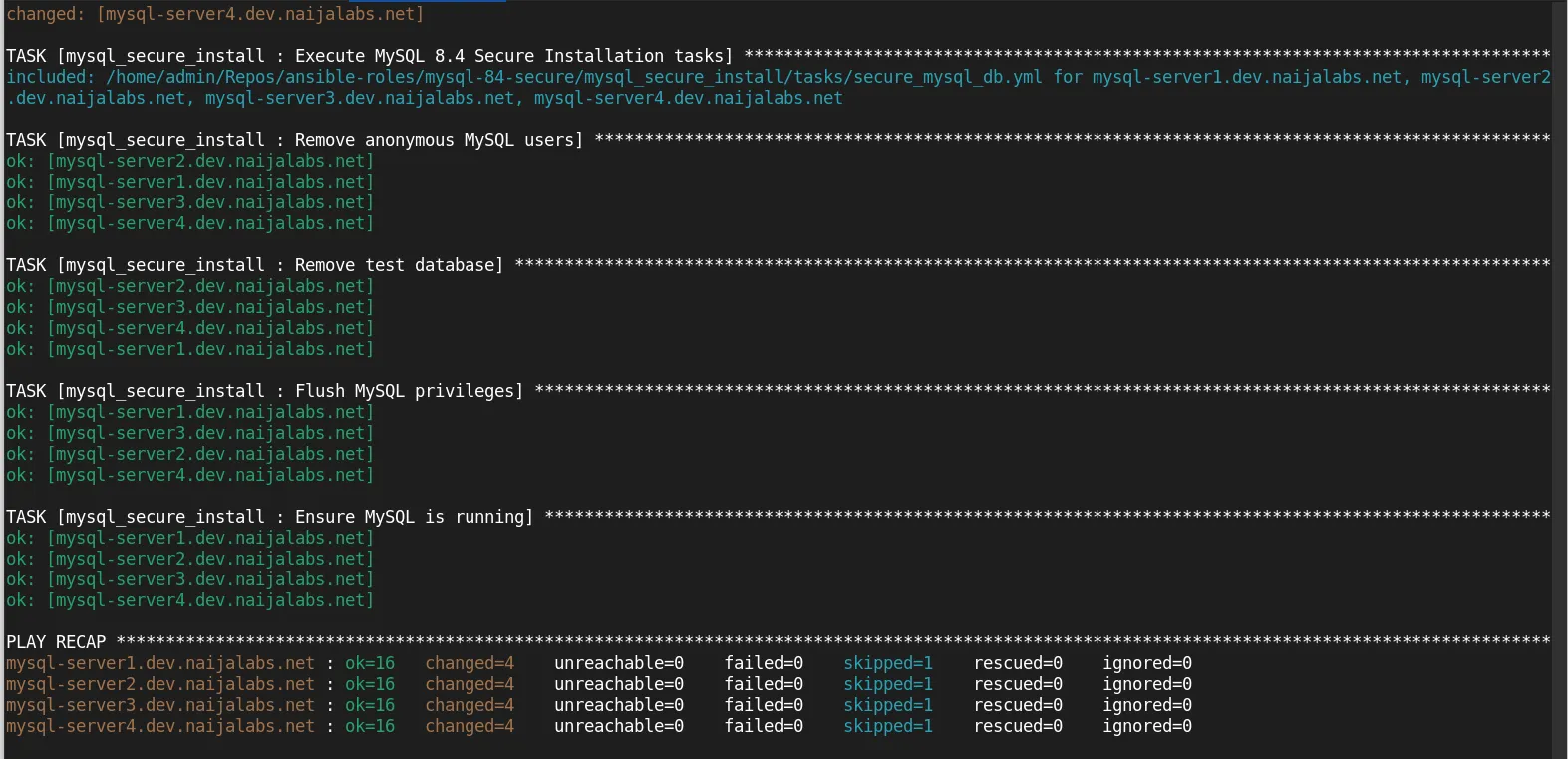The image size is (1568, 759).
Task: Click skipped=1 in the mysql-server3 recap row
Action: click(888, 705)
